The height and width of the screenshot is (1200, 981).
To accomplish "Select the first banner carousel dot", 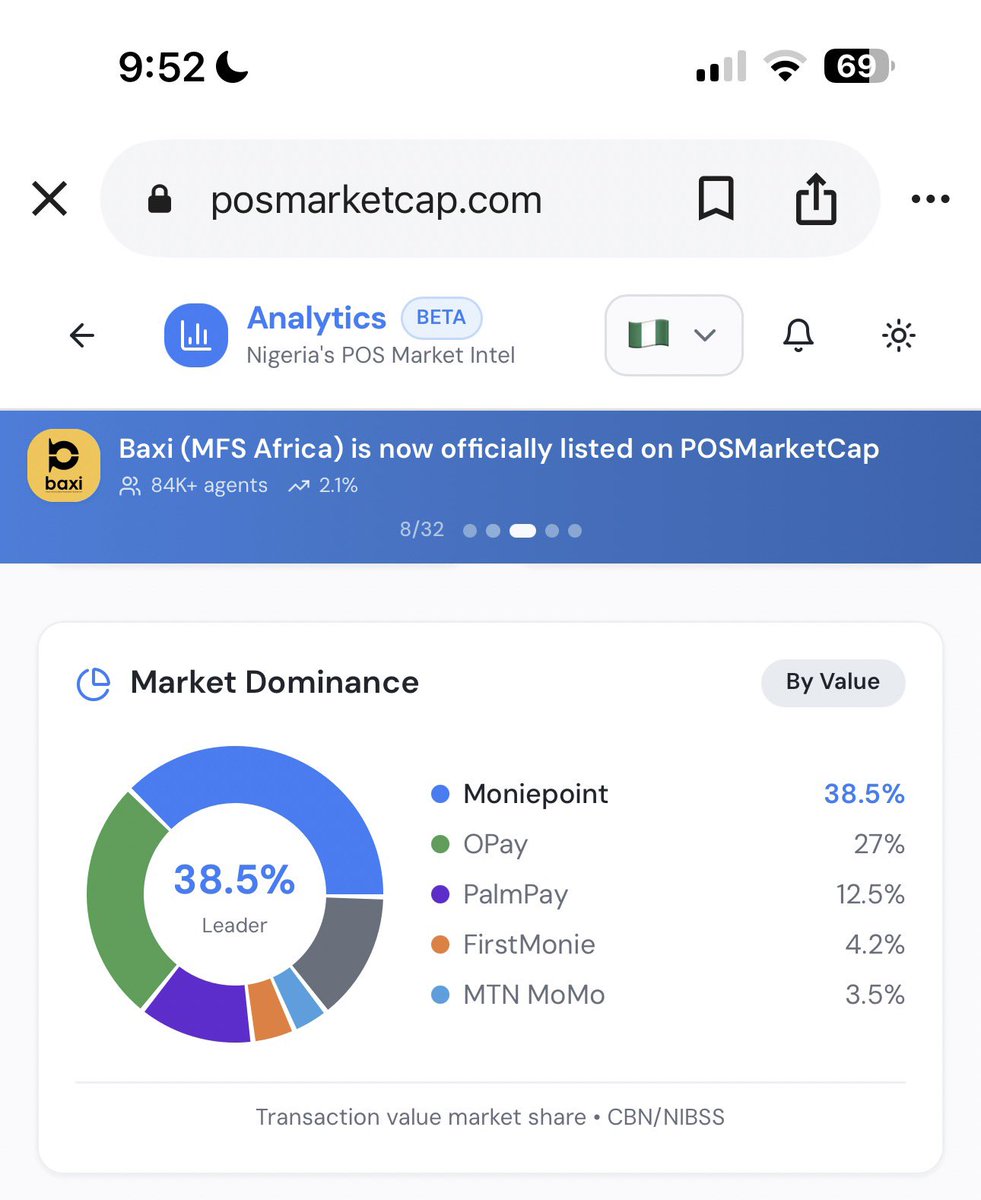I will point(470,531).
